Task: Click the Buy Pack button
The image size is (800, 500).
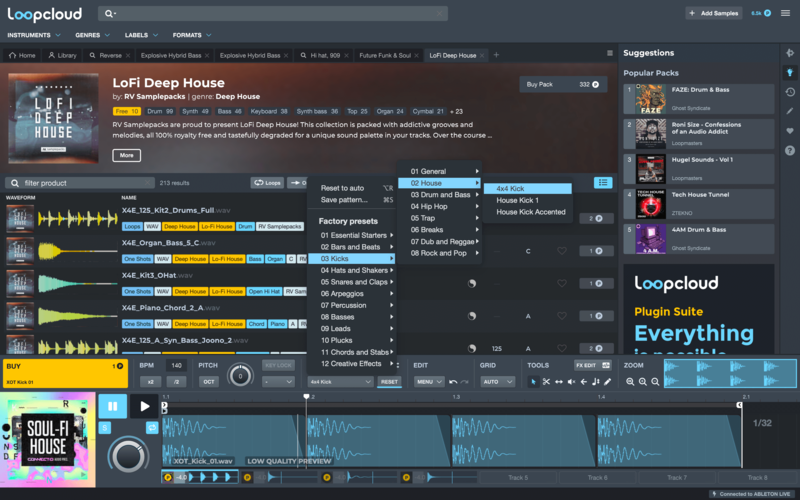Action: tap(564, 85)
